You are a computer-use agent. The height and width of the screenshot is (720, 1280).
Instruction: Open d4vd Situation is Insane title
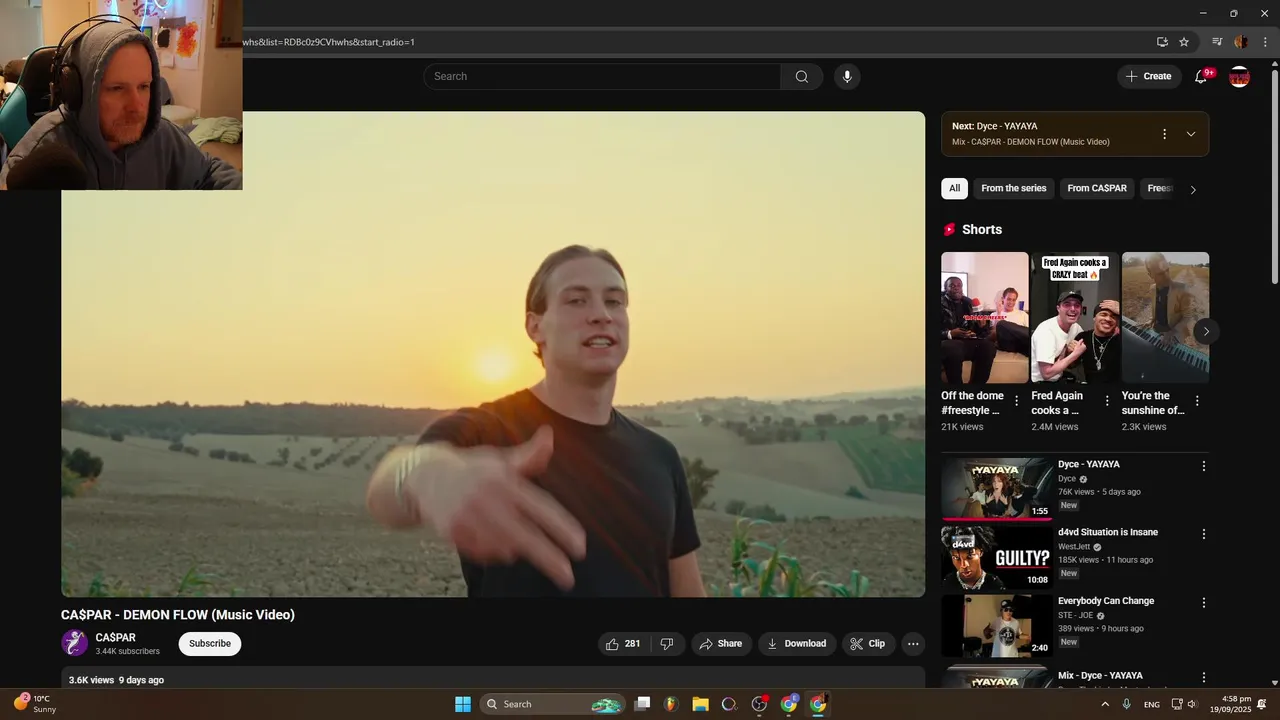1108,533
